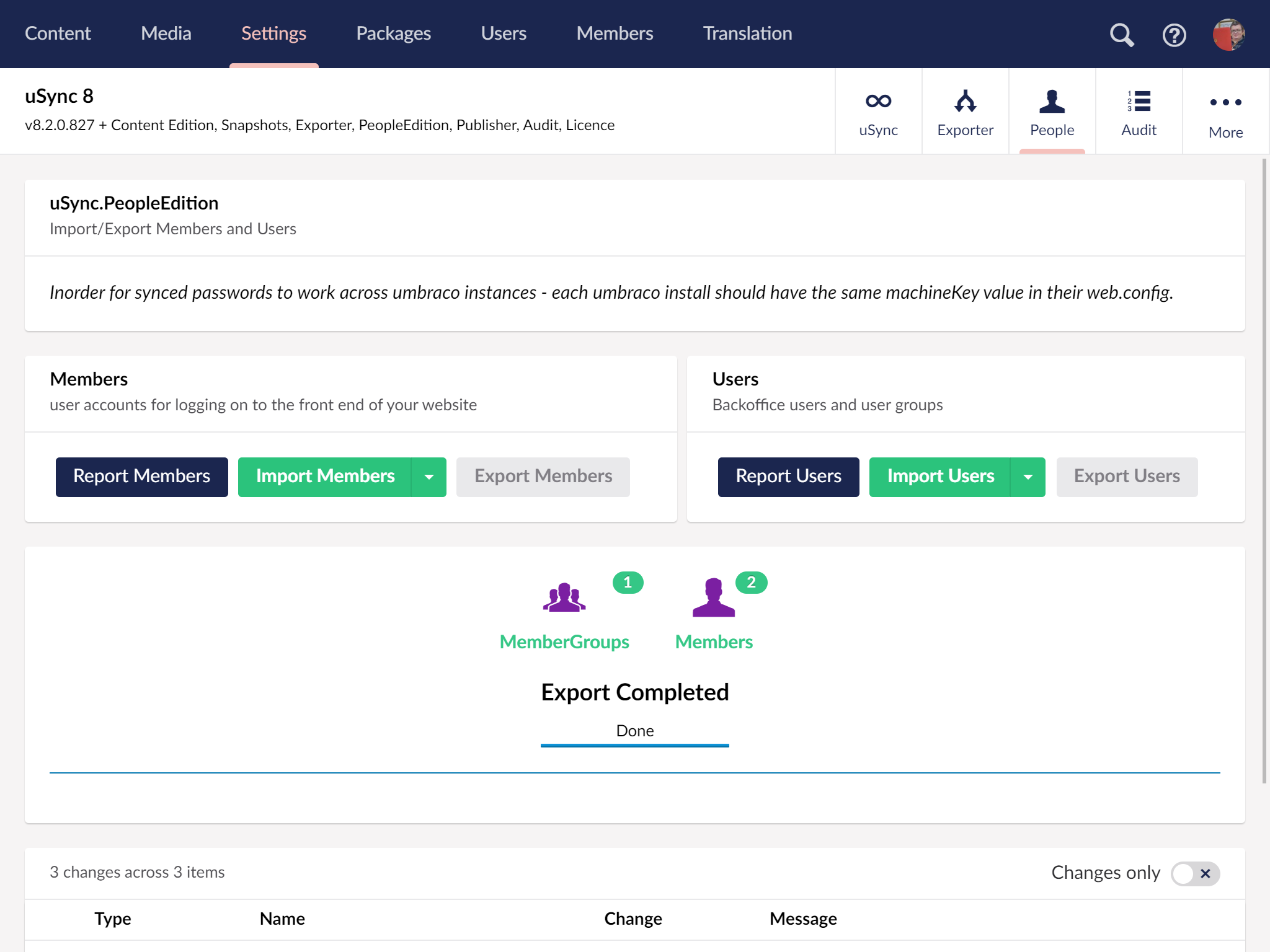Click the Members purple person icon

714,597
